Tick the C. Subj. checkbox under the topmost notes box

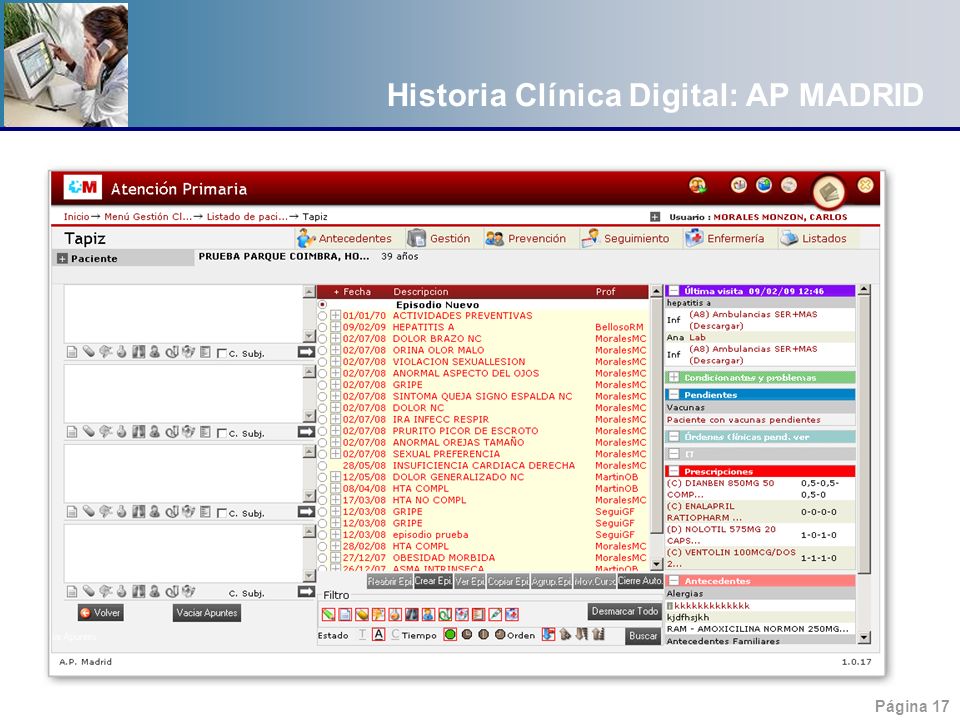[222, 353]
